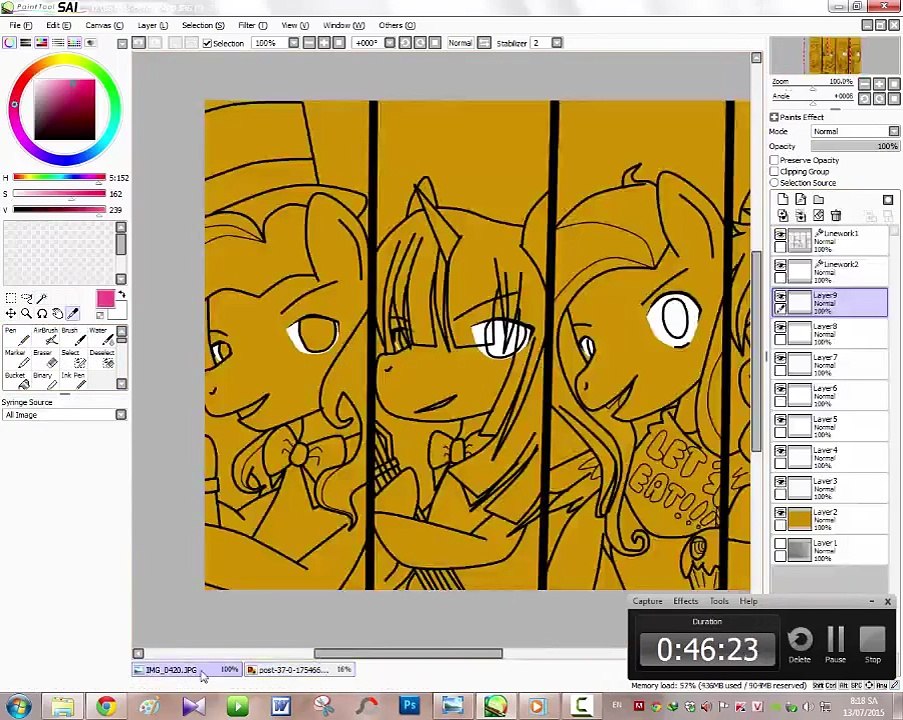Screen dimensions: 903x720
Task: Open the Canvas menu
Action: pos(104,25)
